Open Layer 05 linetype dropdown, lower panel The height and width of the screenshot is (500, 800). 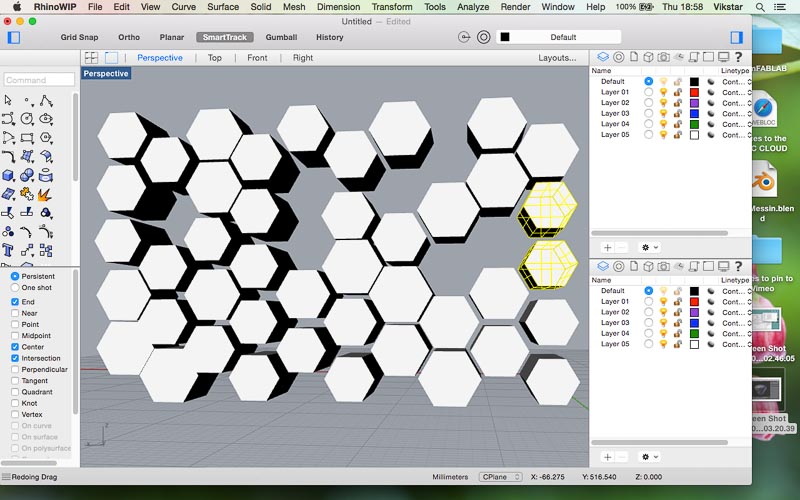tap(736, 344)
